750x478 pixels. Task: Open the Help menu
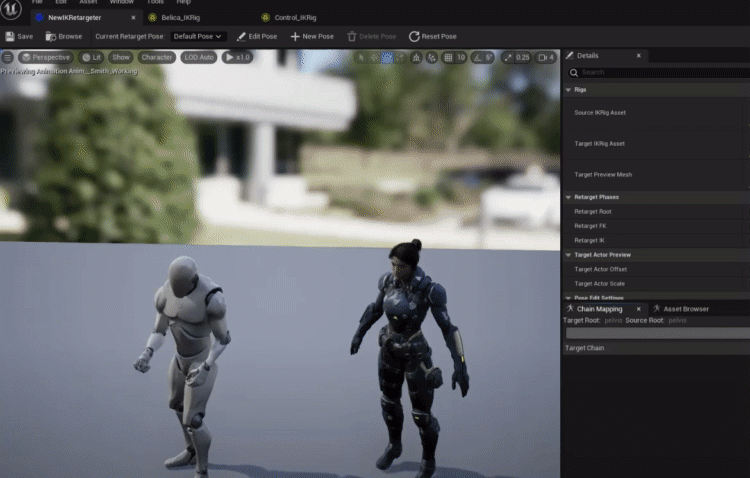coord(183,2)
